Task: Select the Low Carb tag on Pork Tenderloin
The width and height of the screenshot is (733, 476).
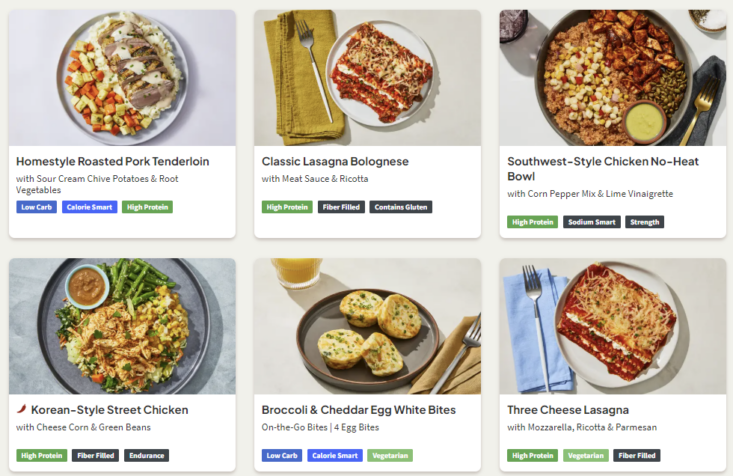Action: (x=36, y=207)
